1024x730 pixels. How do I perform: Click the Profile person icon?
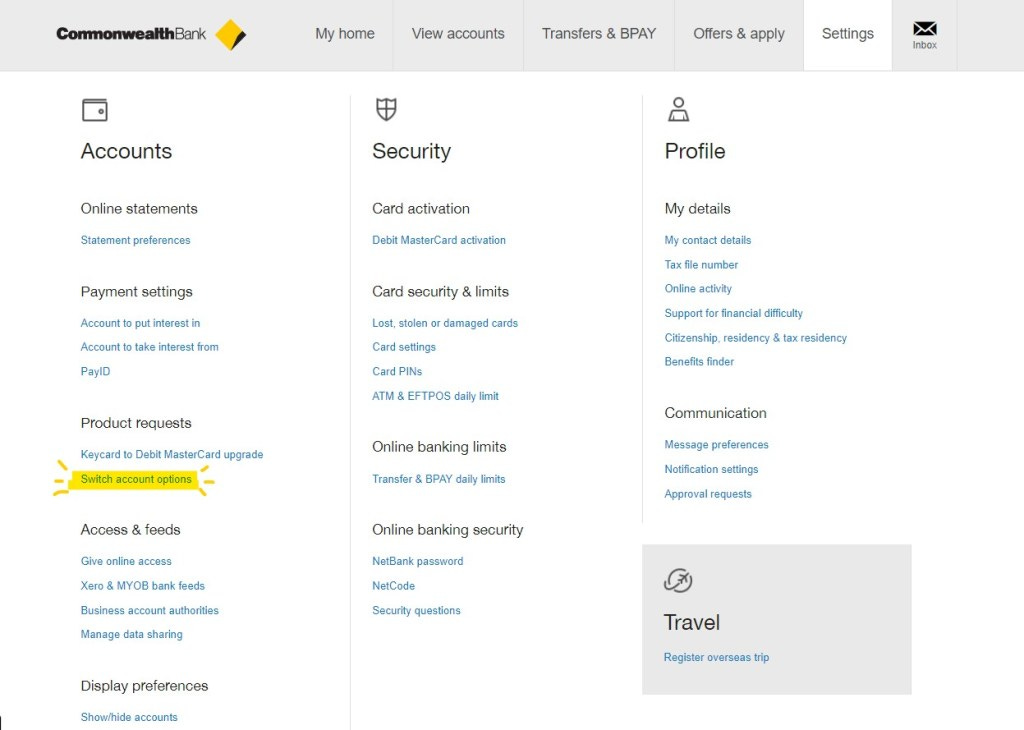coord(678,109)
